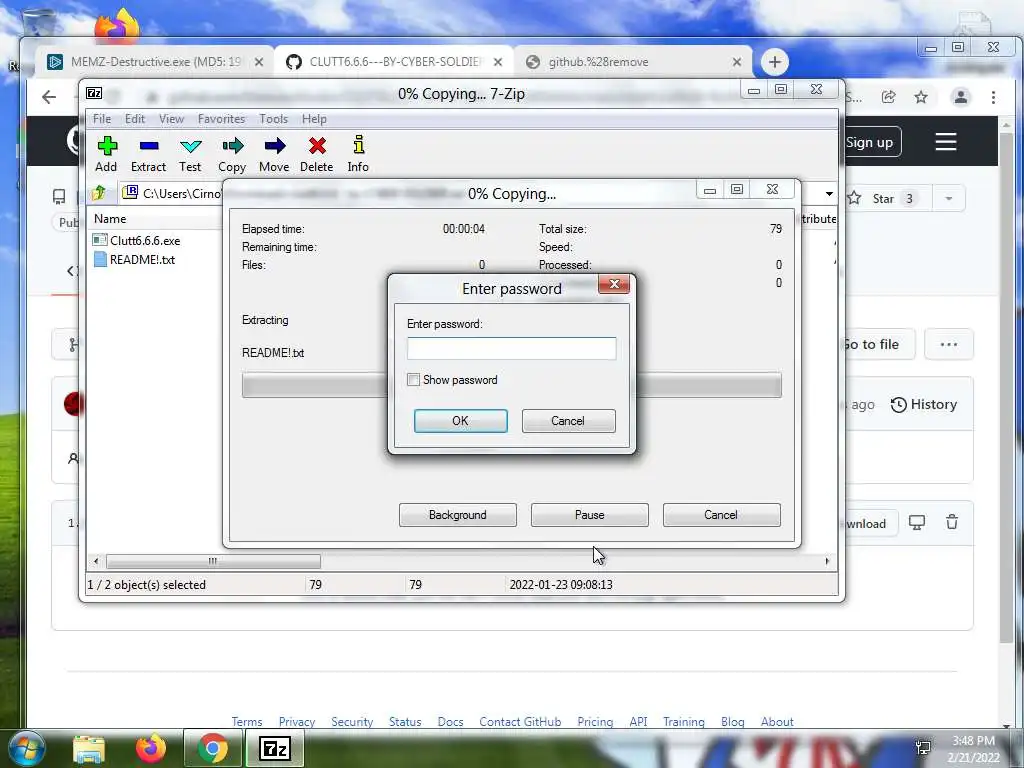Click the 7-Zip taskbar icon
The height and width of the screenshot is (768, 1024).
275,749
